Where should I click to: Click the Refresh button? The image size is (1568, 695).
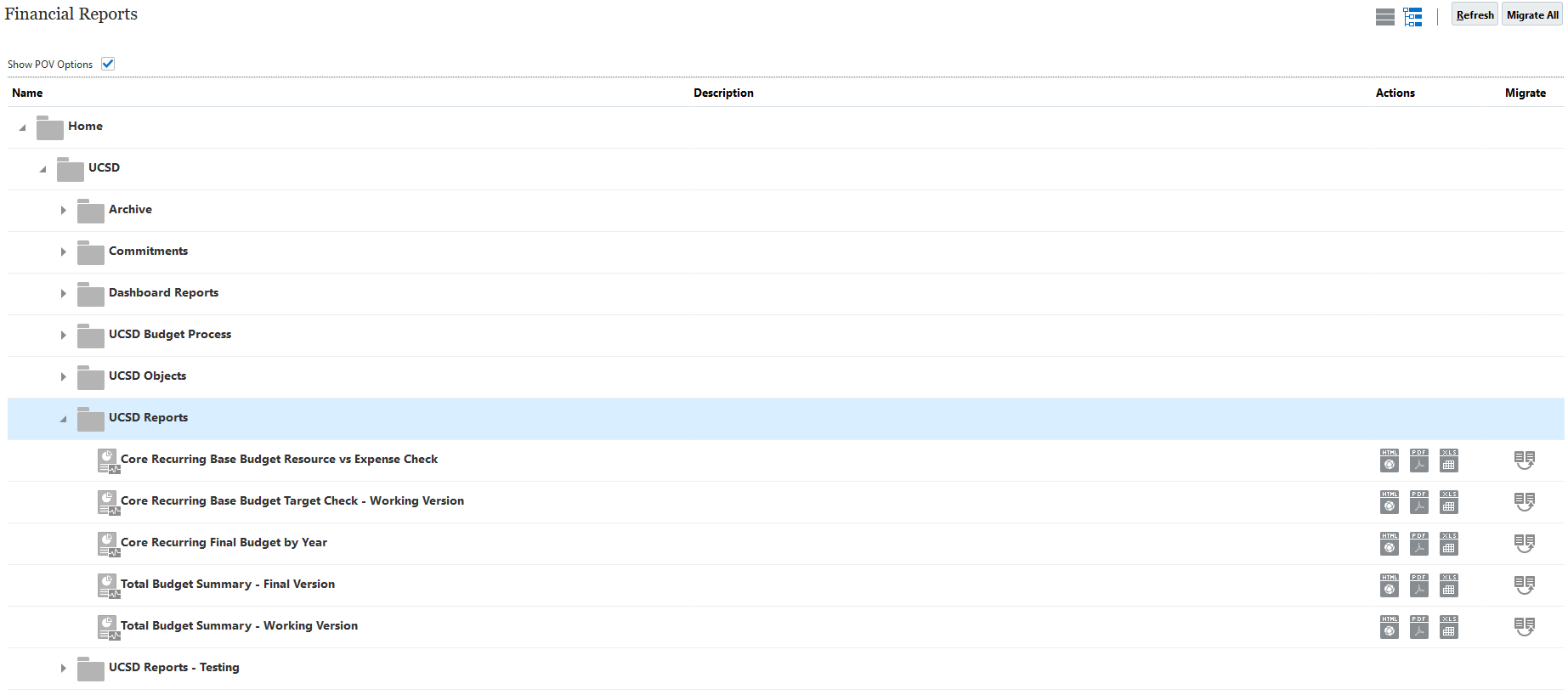point(1474,15)
